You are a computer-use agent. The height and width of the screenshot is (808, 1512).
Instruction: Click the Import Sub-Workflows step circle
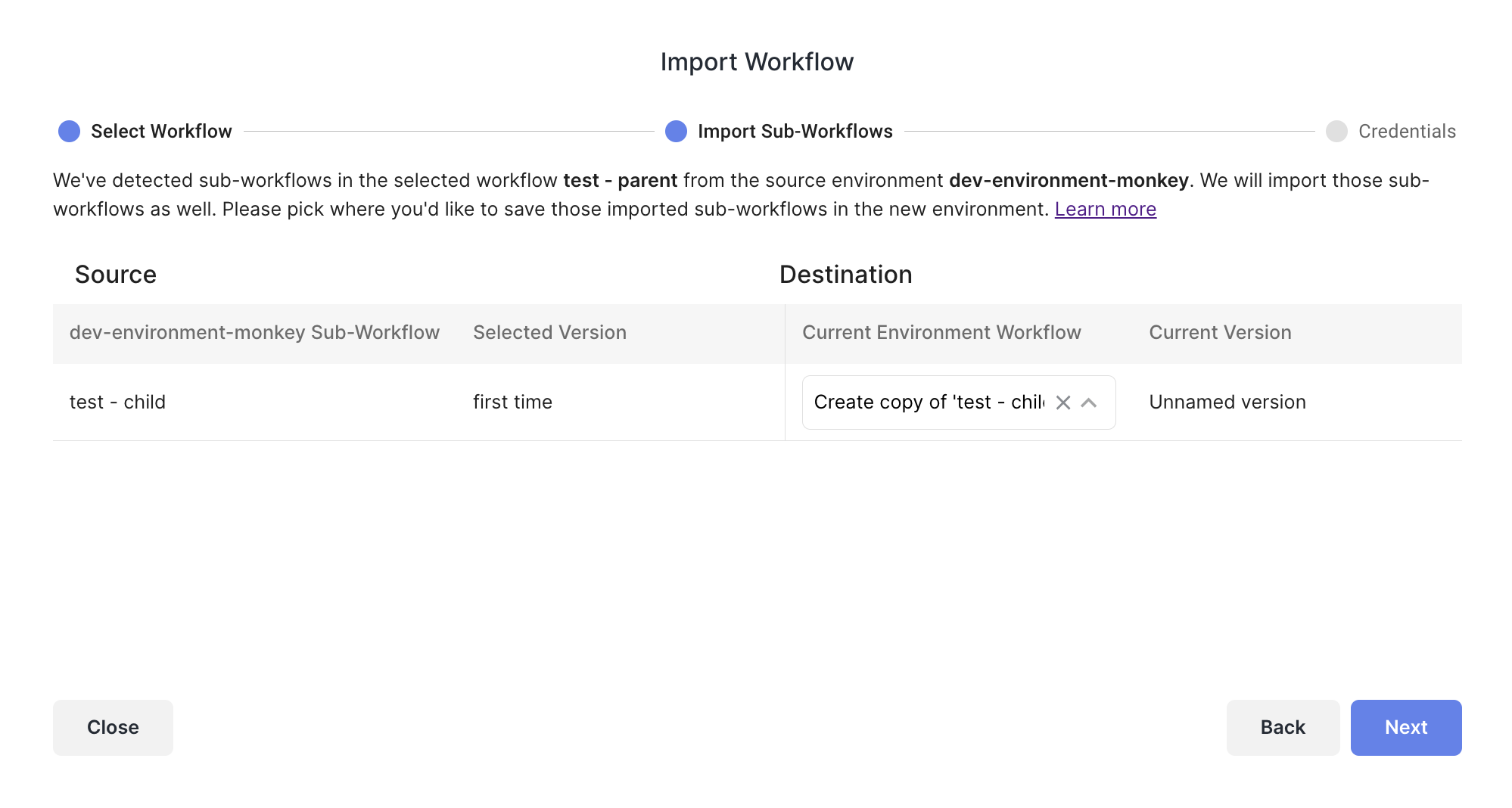click(x=676, y=131)
